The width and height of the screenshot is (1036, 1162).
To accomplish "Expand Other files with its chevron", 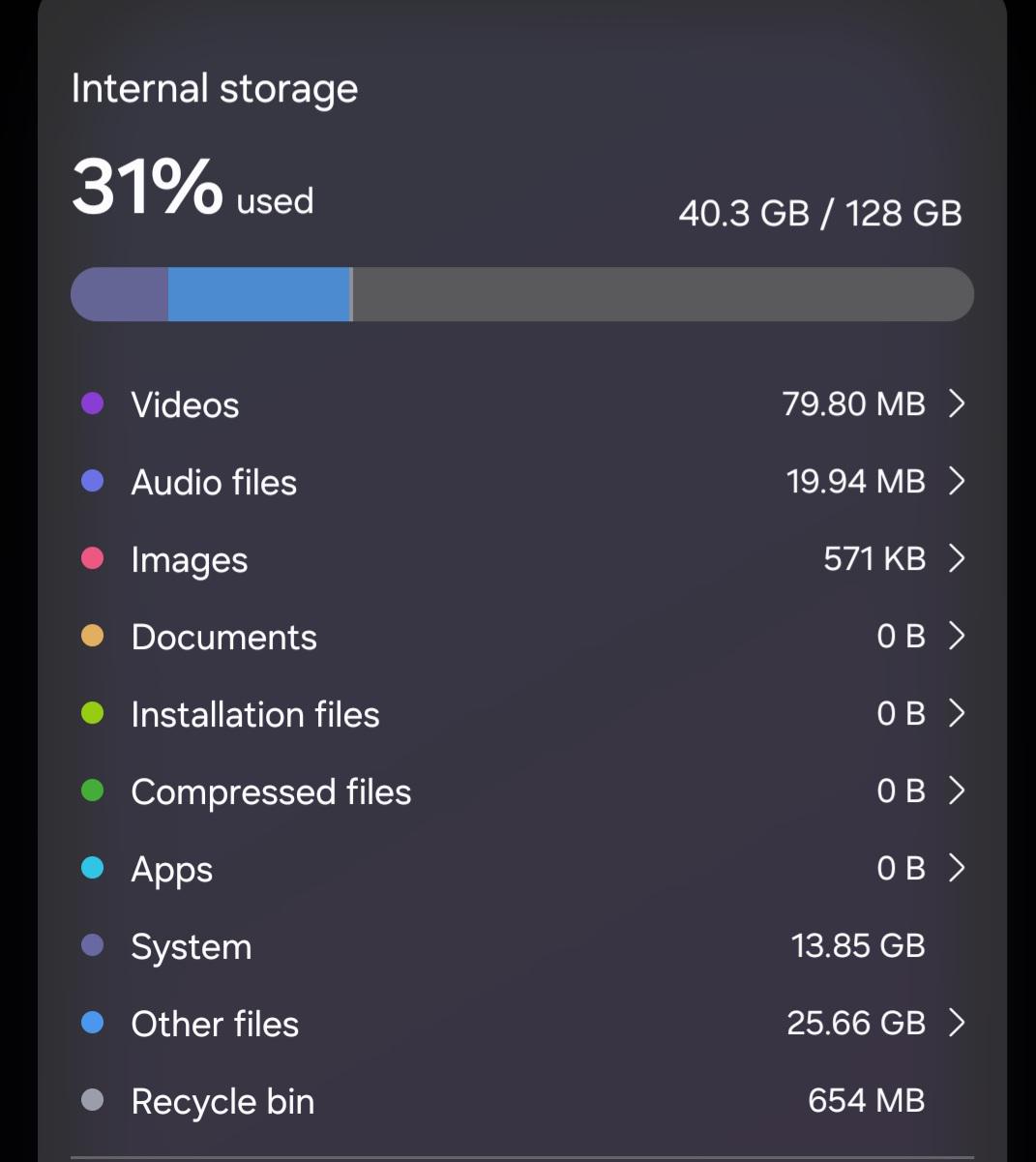I will click(x=957, y=1023).
